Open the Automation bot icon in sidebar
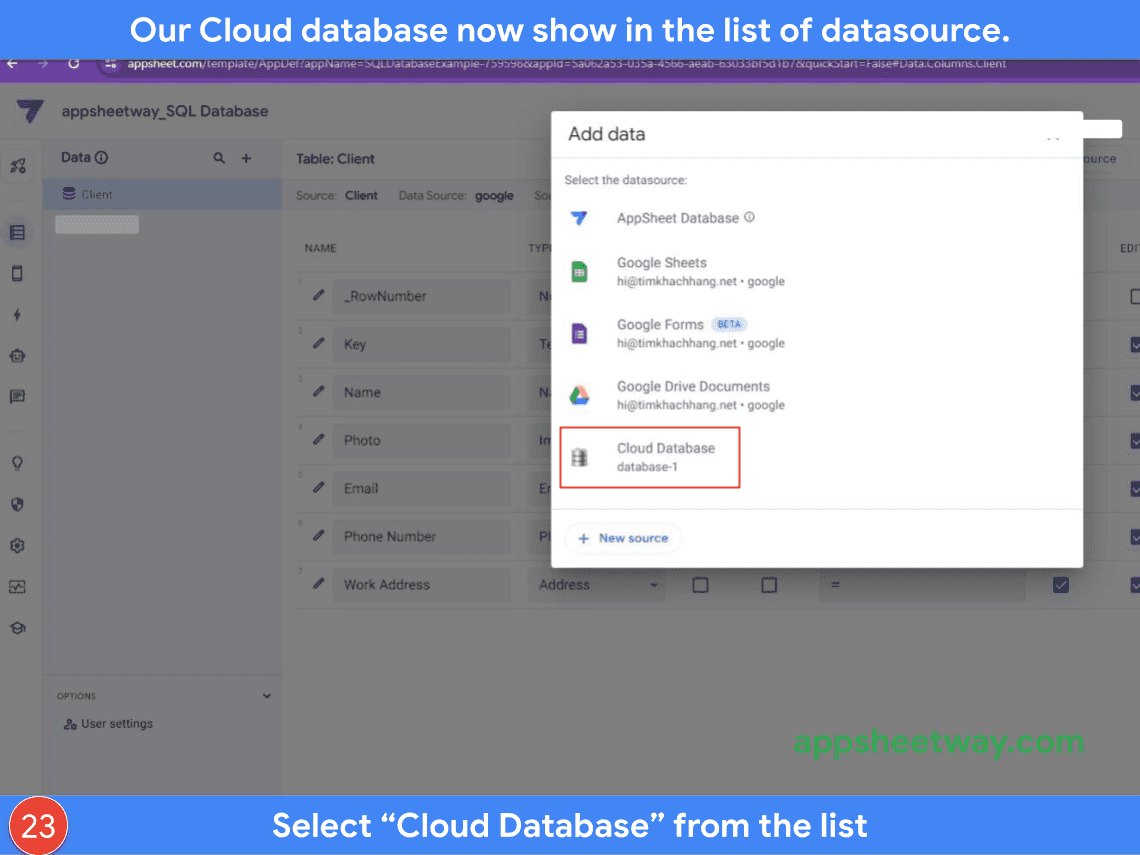This screenshot has height=855, width=1140. pos(17,356)
